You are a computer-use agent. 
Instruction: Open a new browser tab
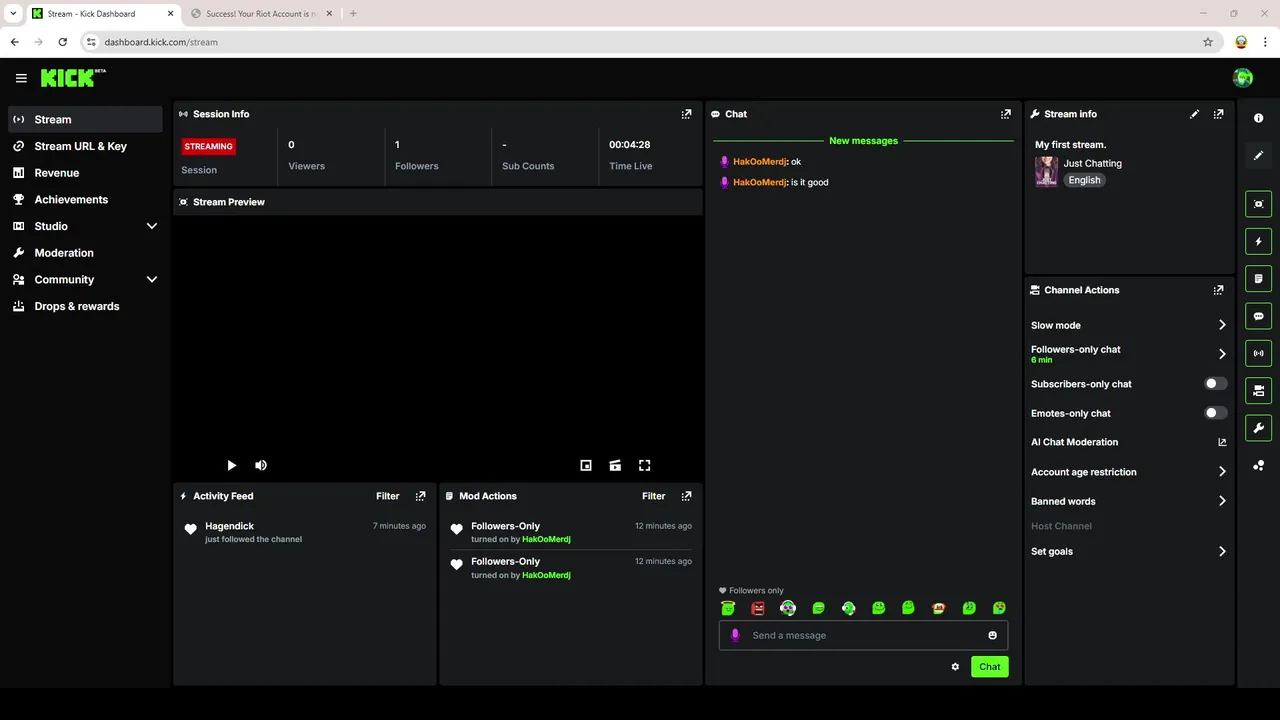pos(353,14)
